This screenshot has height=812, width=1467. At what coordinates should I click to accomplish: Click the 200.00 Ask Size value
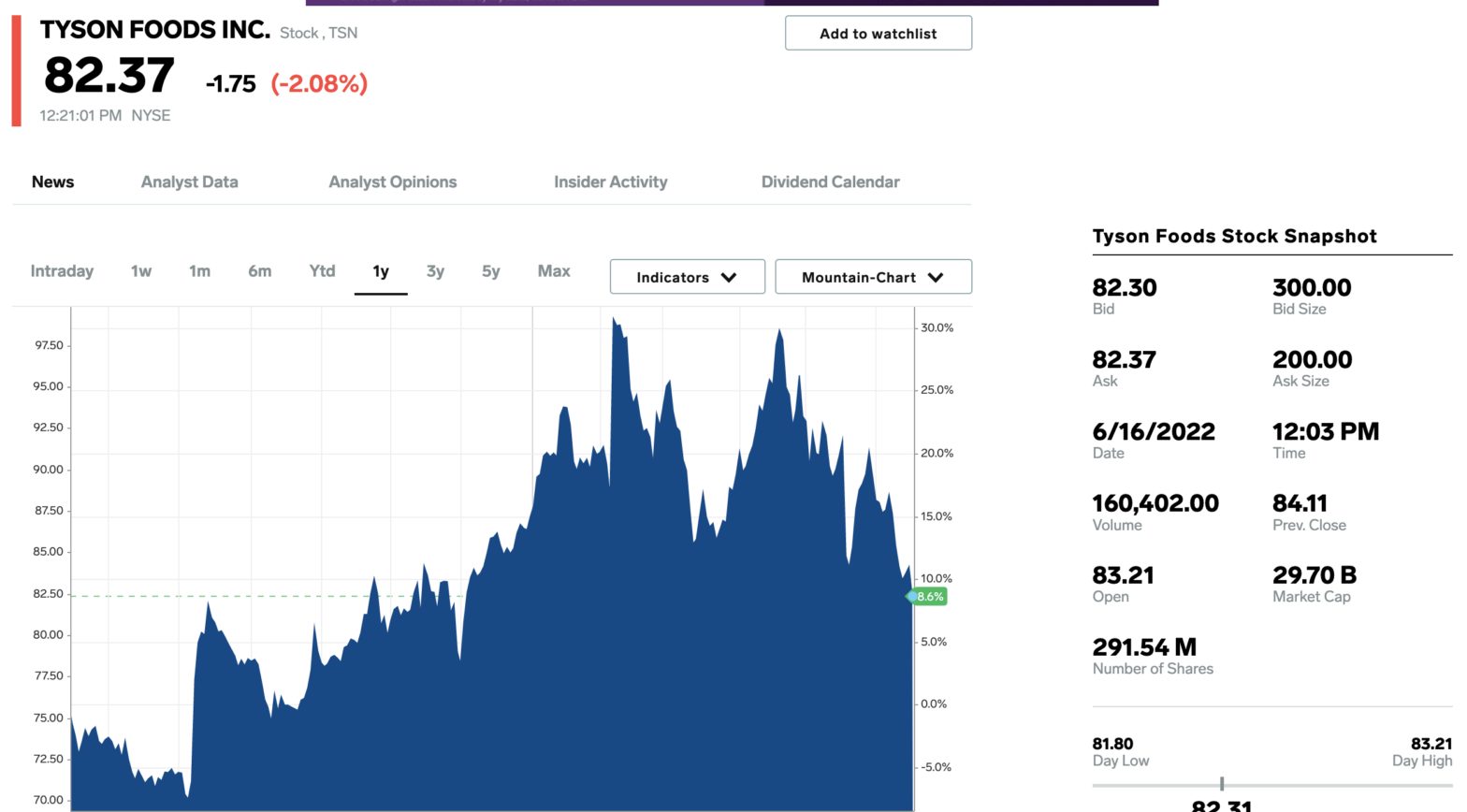1312,360
